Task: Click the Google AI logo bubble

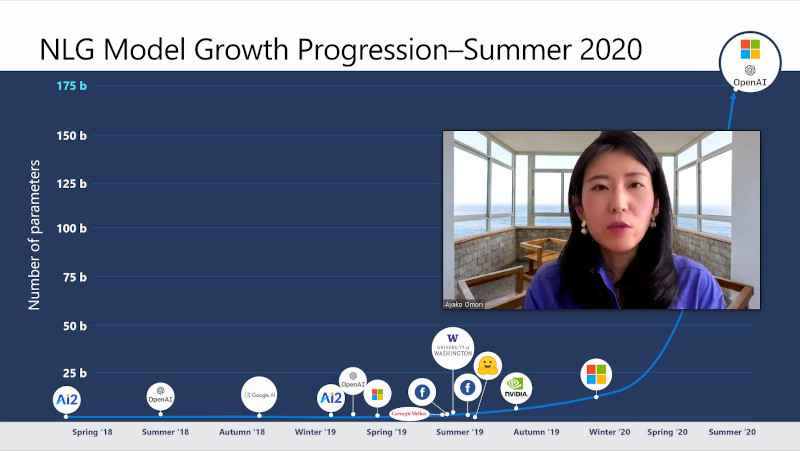Action: 259,394
